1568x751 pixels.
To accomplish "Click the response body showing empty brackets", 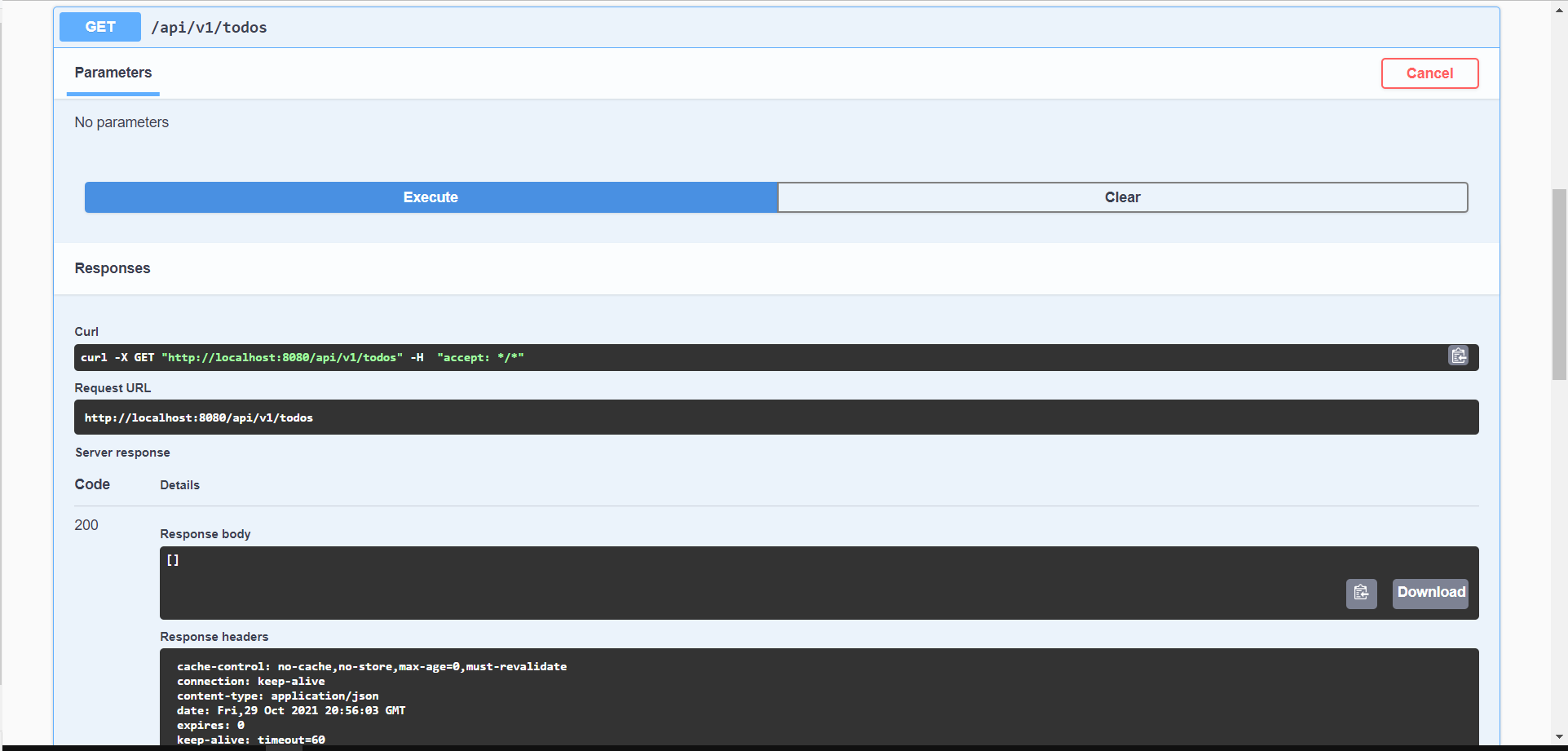I will tap(172, 559).
